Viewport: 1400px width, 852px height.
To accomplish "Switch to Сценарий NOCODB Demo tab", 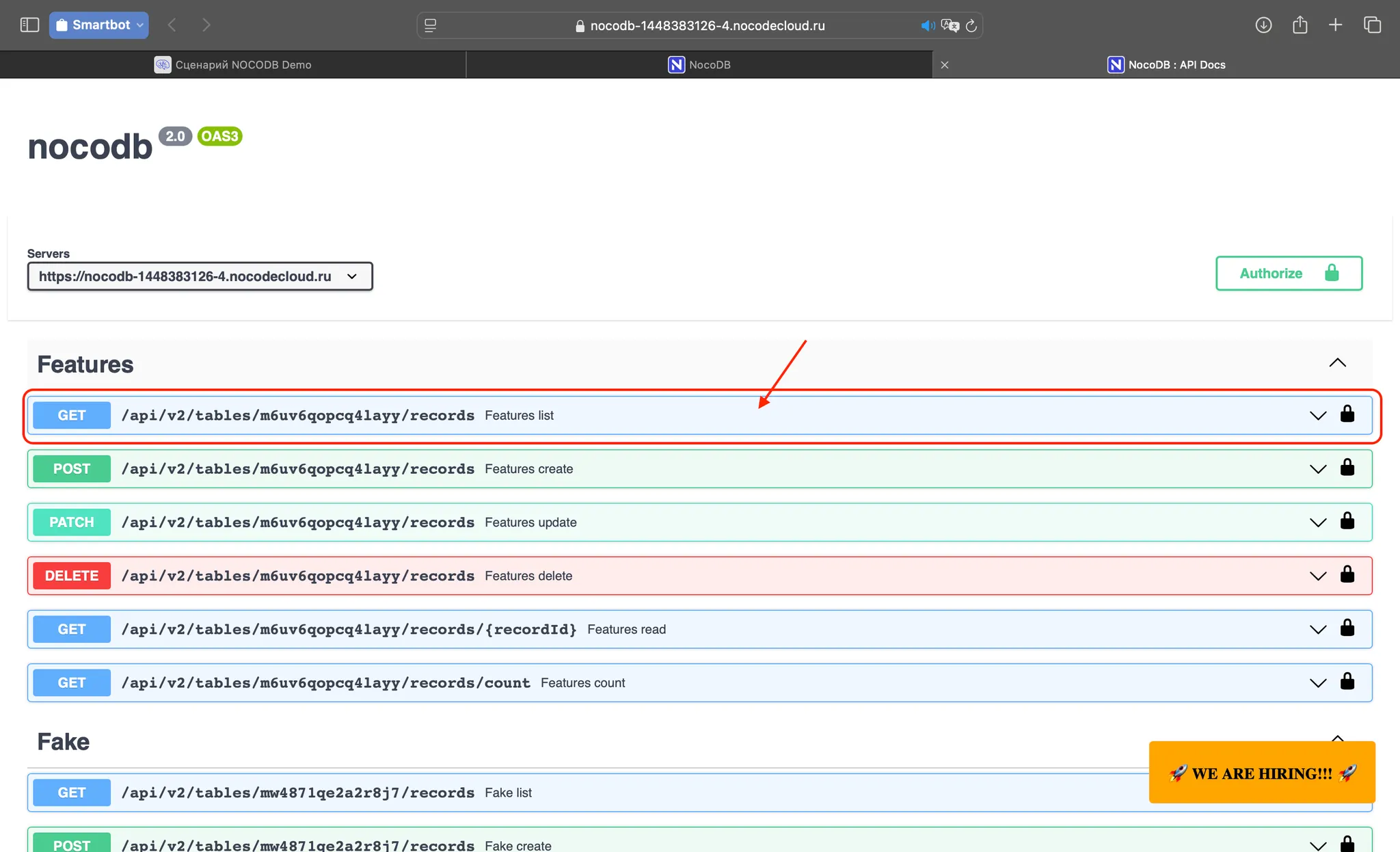I will [232, 65].
